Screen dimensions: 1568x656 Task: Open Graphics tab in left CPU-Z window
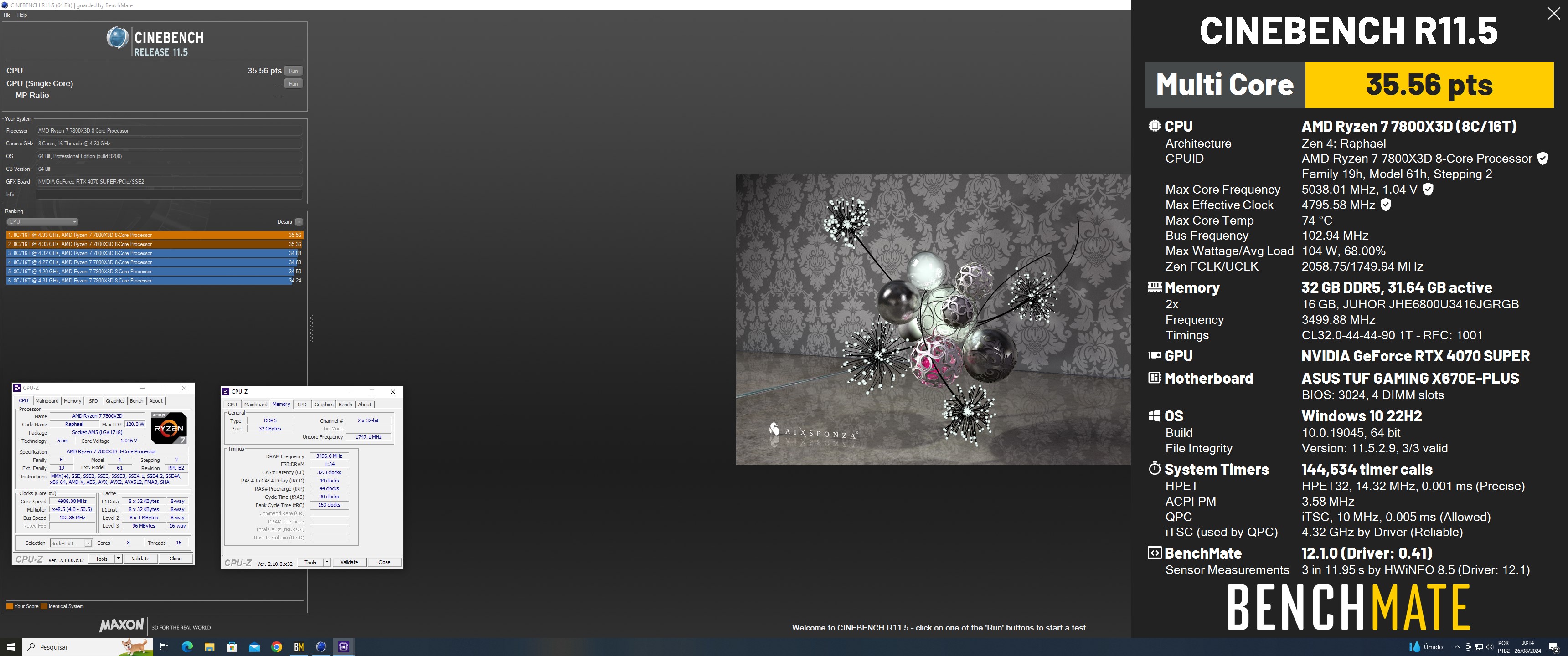[115, 401]
